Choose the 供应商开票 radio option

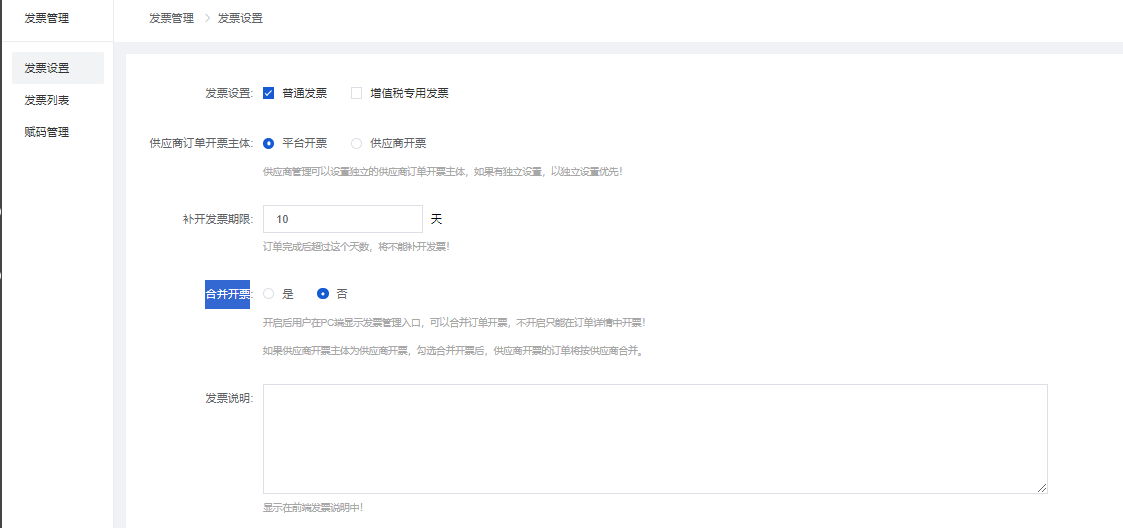pyautogui.click(x=356, y=143)
